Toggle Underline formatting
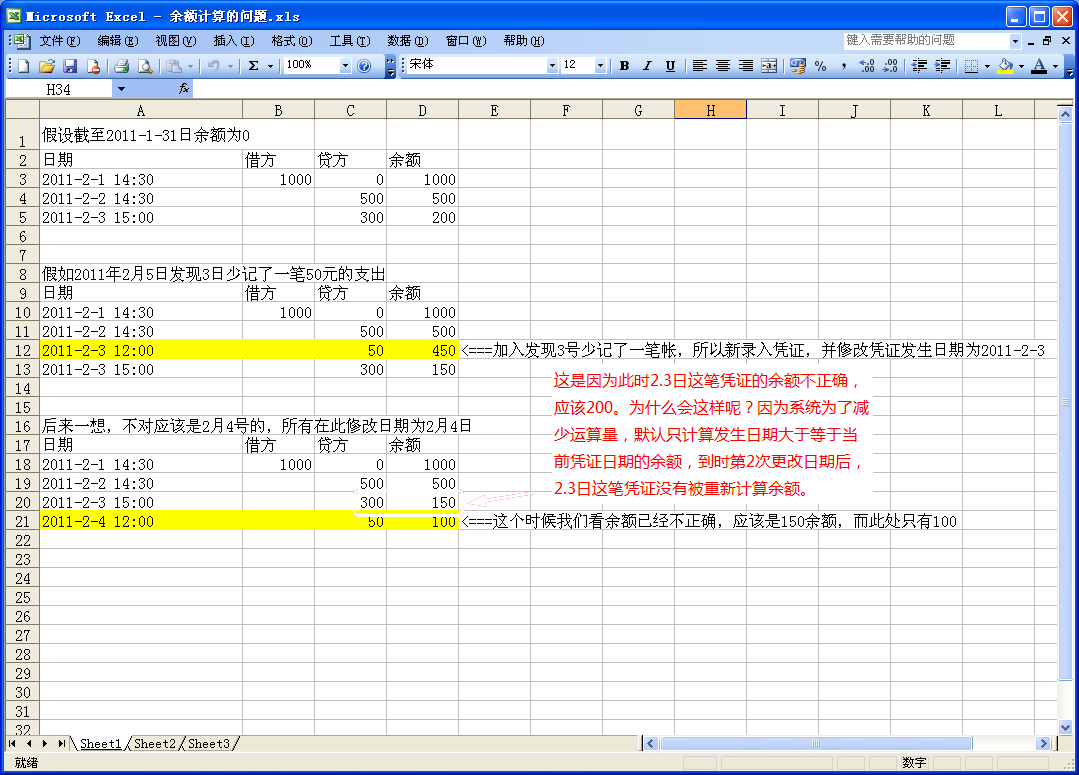The height and width of the screenshot is (775, 1079). (x=670, y=66)
